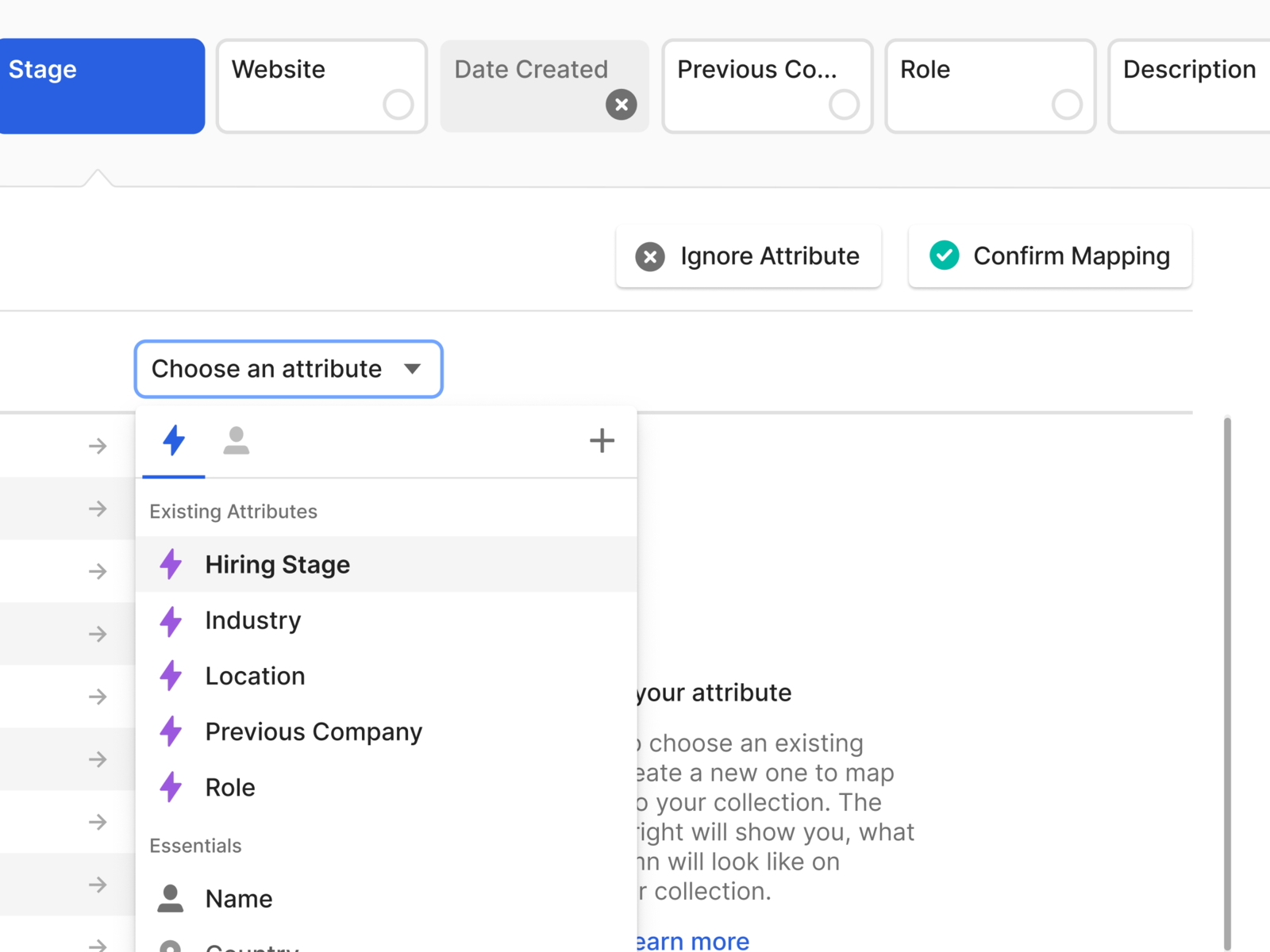The image size is (1270, 952).
Task: Click the green checkmark on Confirm Mapping
Action: (x=944, y=255)
